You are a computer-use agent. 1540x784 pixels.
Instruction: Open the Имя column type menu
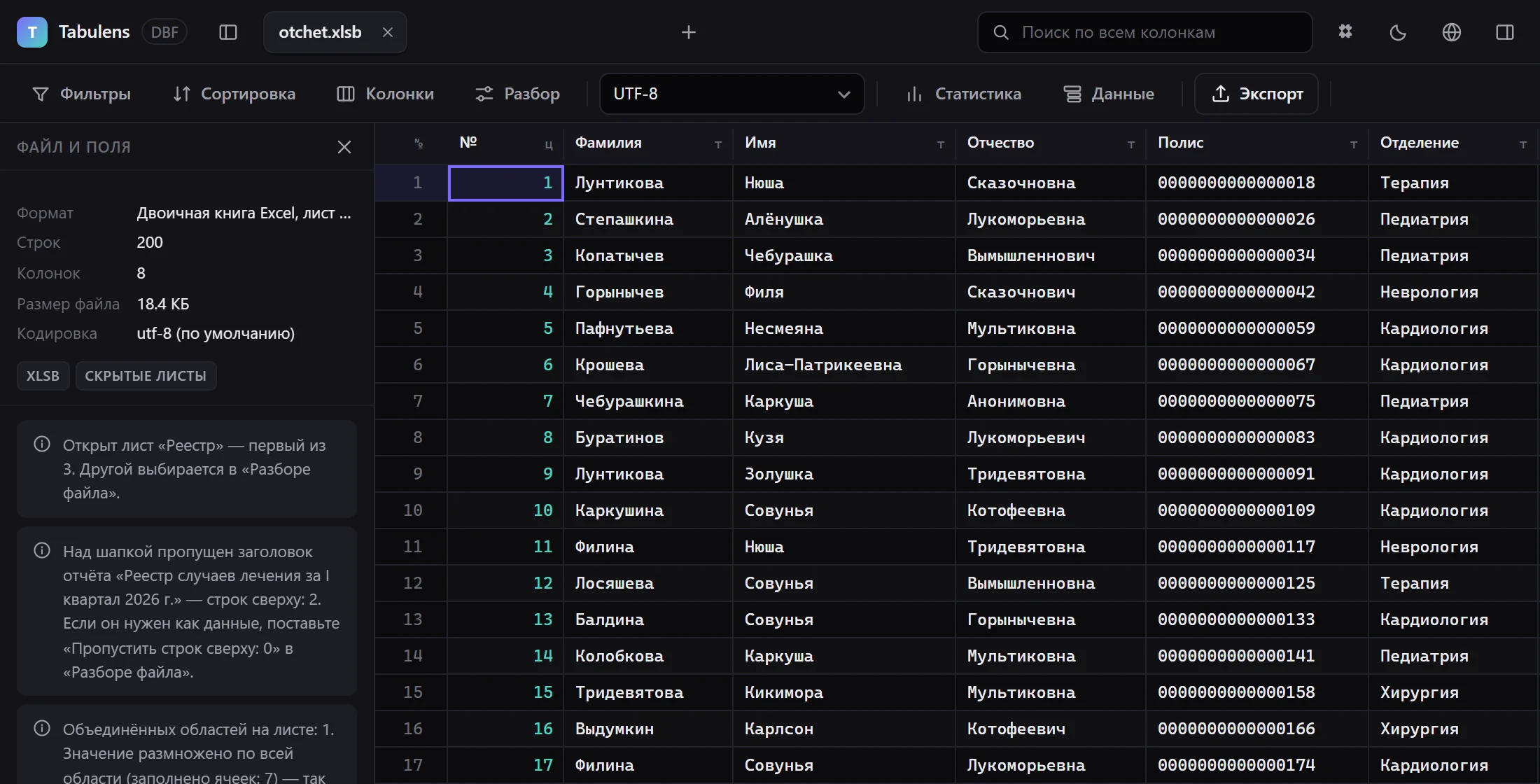tap(941, 144)
